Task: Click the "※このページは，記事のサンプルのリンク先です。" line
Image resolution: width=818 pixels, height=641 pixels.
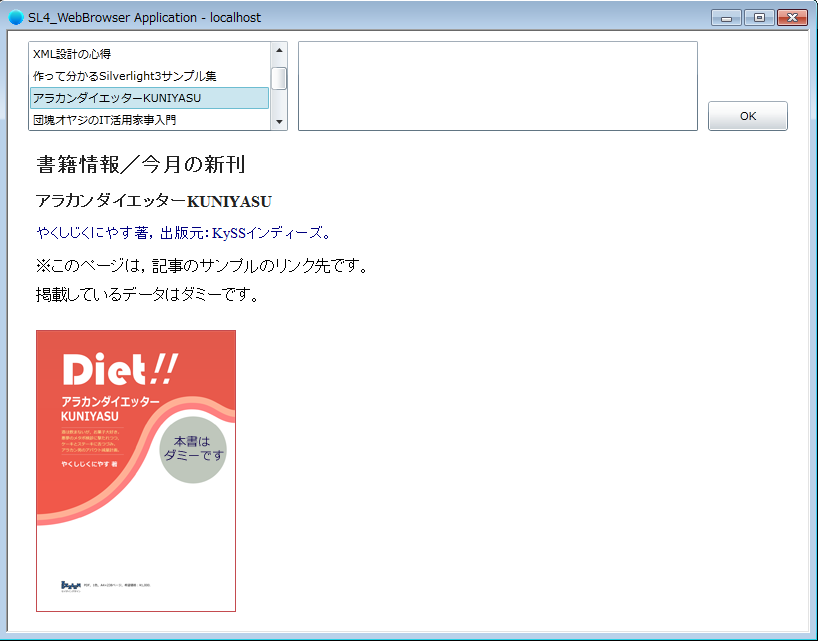Action: point(203,266)
